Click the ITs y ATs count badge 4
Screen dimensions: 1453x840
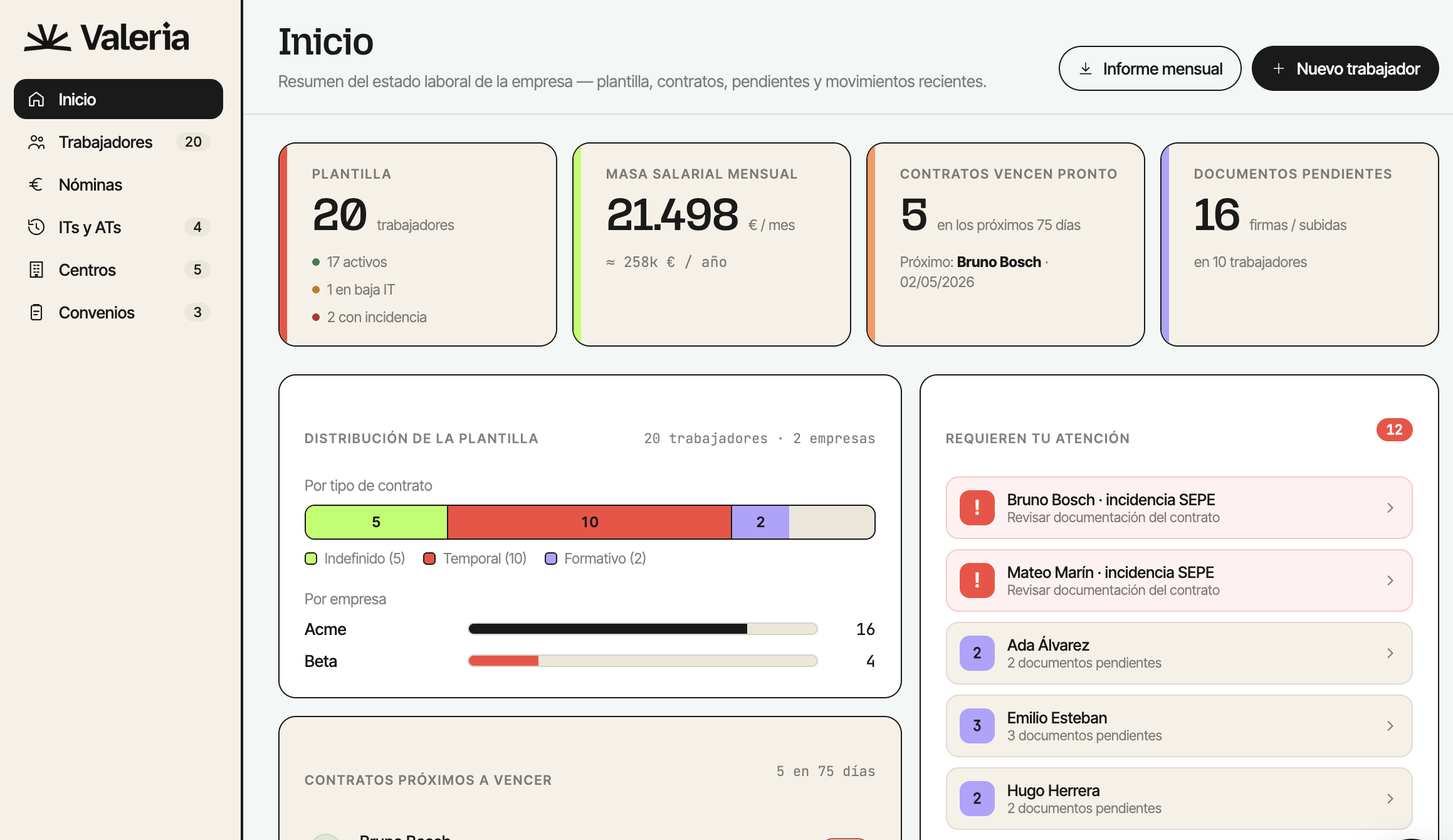pos(197,227)
